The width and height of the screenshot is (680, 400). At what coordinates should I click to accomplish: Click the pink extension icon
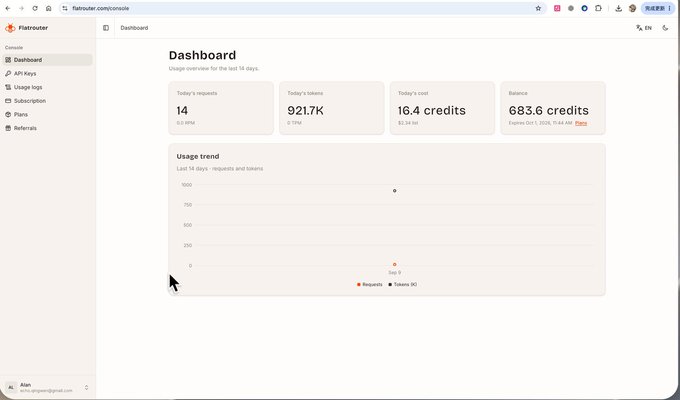(x=557, y=8)
